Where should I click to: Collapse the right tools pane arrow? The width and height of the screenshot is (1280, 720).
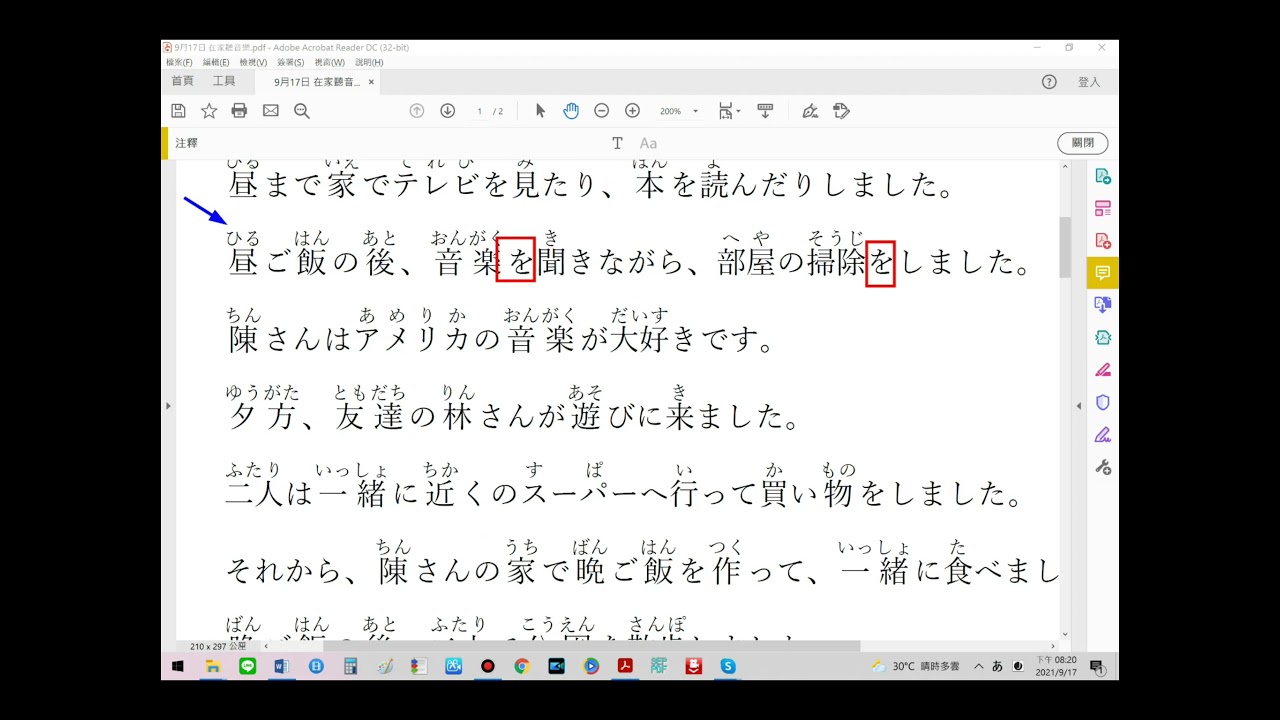pos(1078,405)
